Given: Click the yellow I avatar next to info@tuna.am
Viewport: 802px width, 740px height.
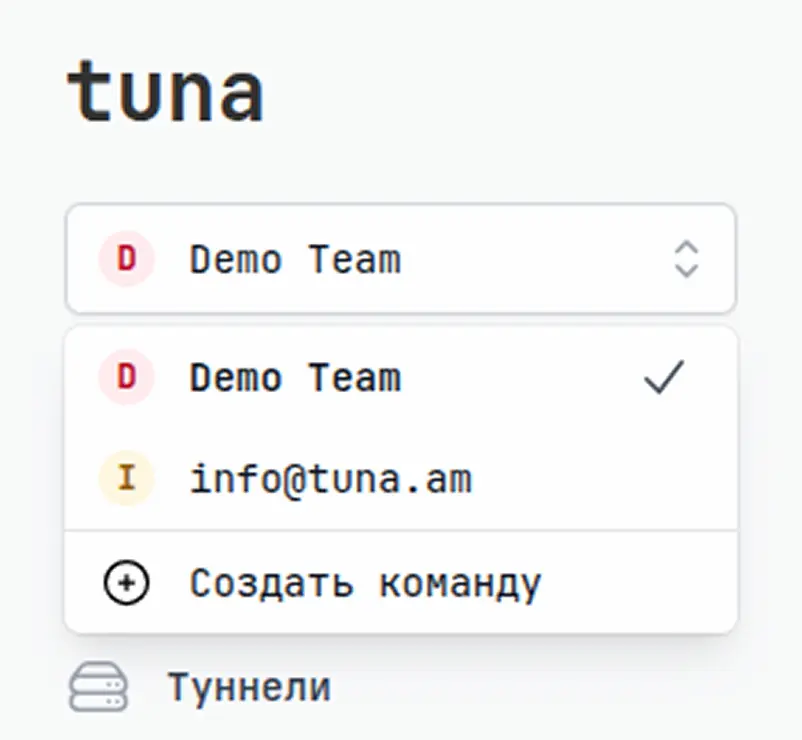Looking at the screenshot, I should (x=124, y=478).
